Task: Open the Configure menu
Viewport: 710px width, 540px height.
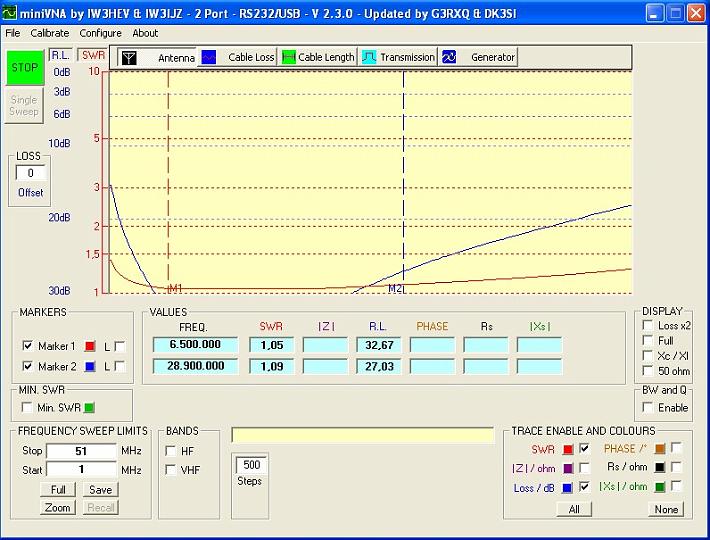Action: point(100,33)
